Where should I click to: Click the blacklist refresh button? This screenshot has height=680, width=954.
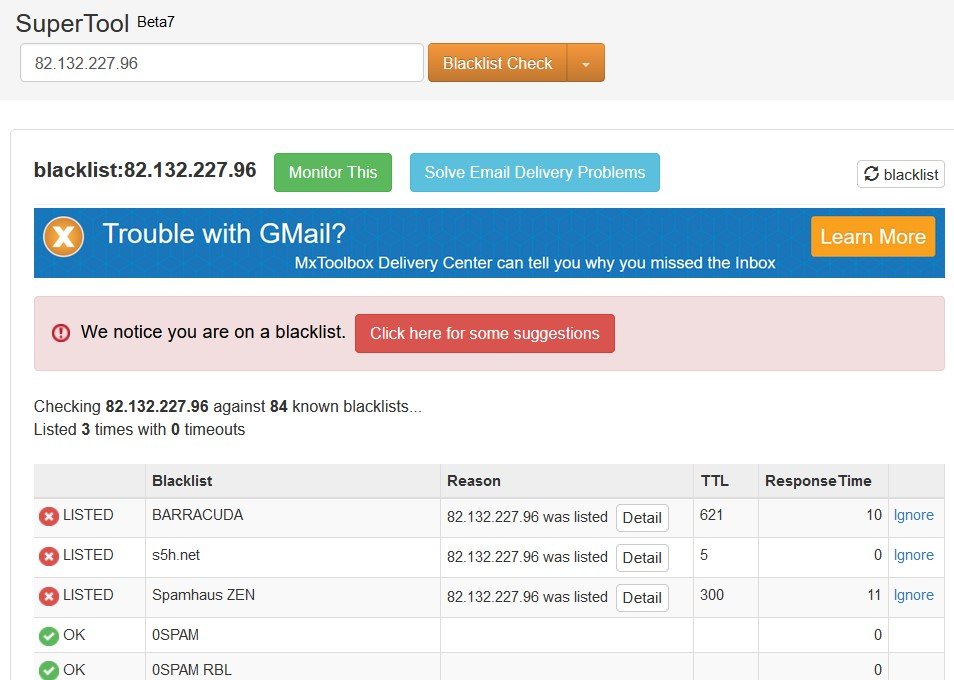pyautogui.click(x=900, y=174)
